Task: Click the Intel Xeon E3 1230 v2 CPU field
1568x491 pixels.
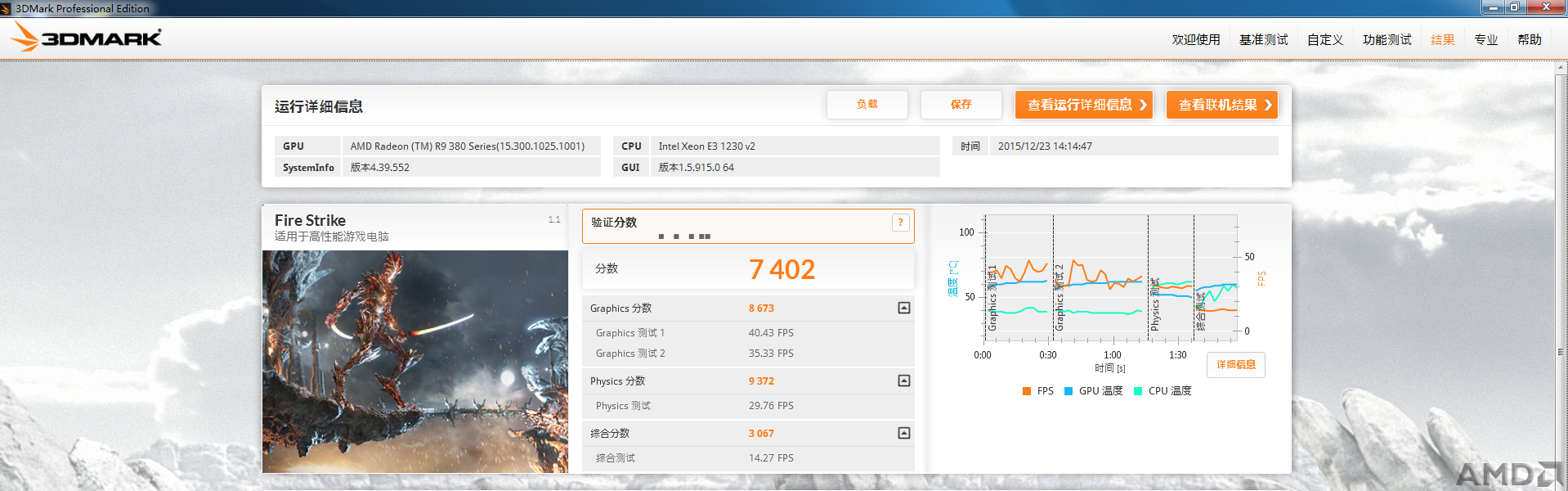Action: (795, 146)
